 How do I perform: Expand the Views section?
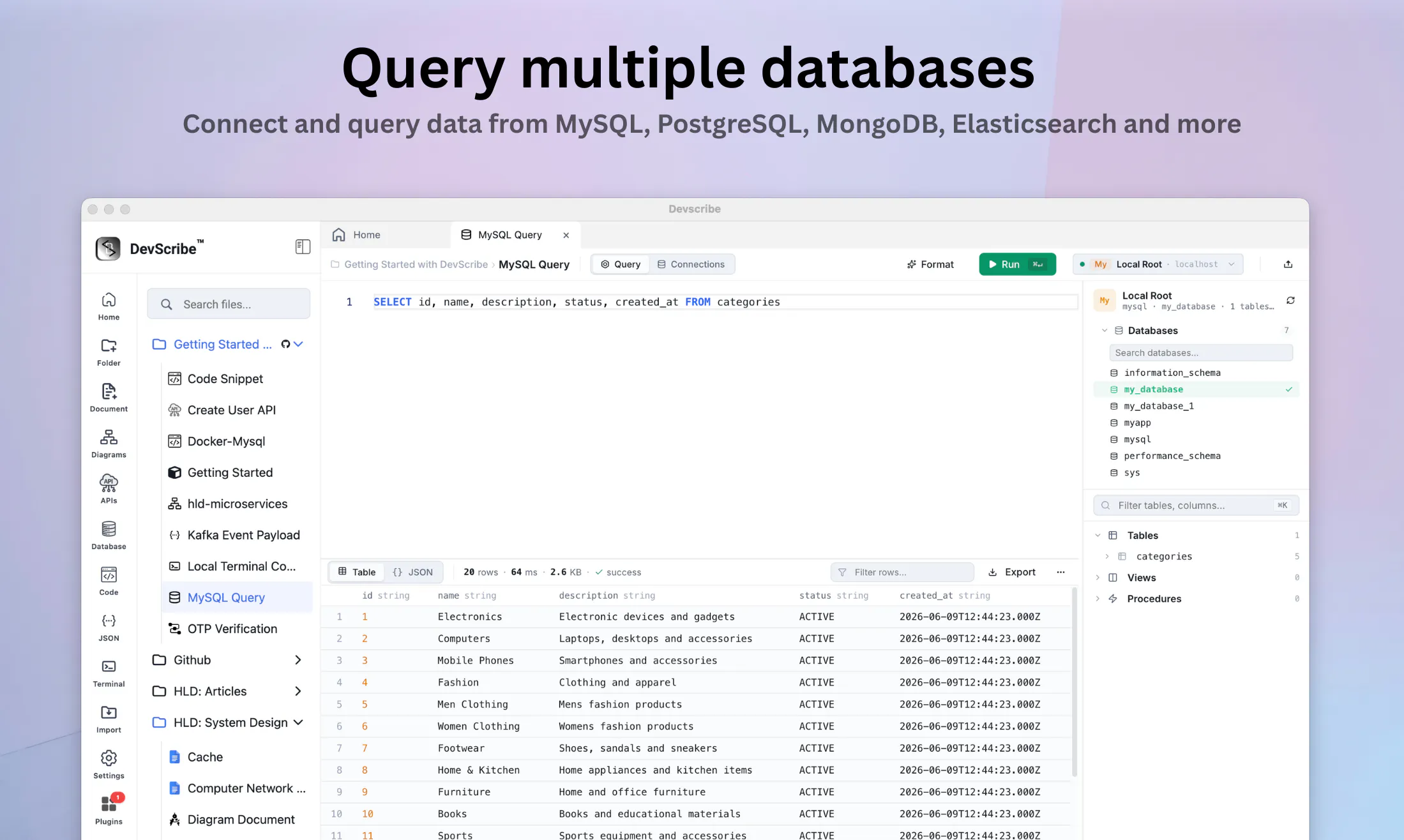pyautogui.click(x=1098, y=578)
